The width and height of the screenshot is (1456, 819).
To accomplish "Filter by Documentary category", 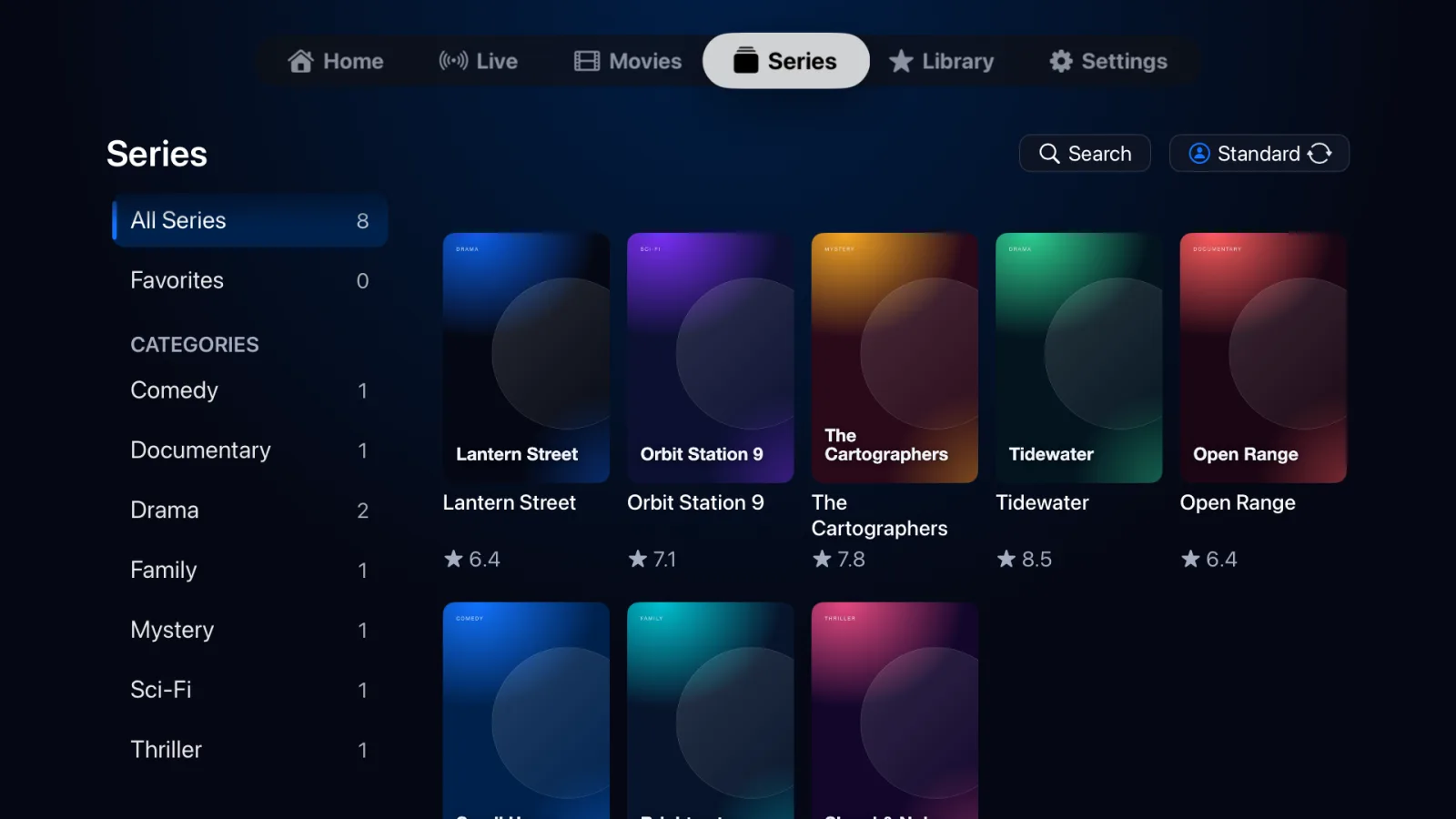I will (250, 450).
